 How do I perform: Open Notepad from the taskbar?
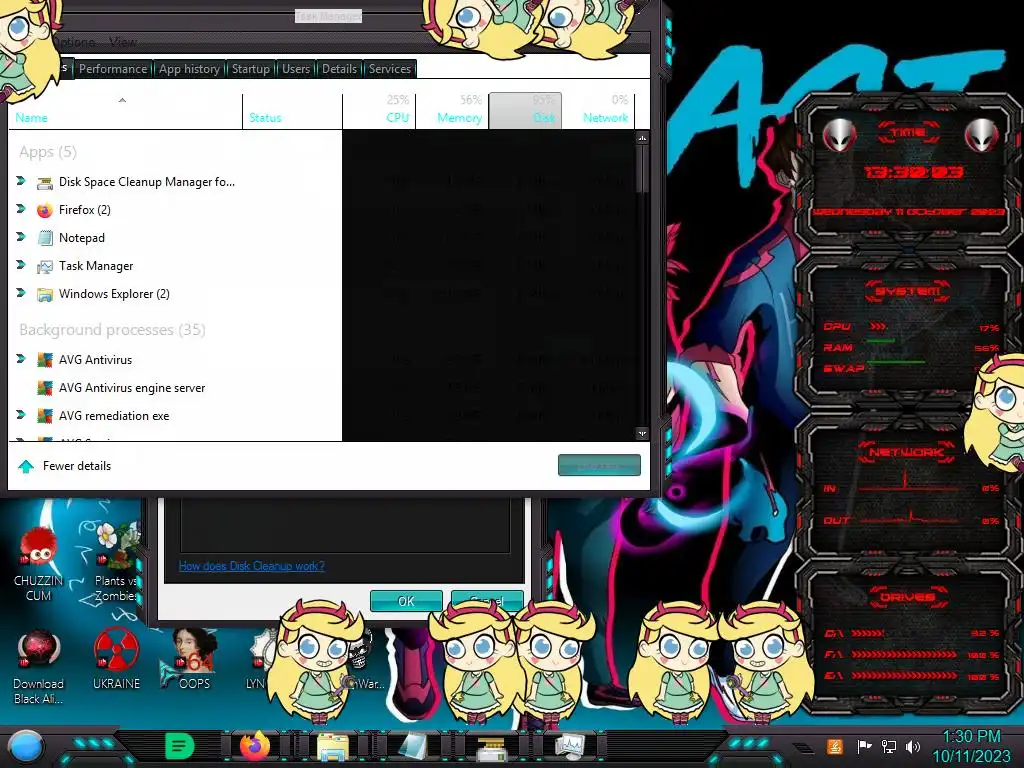(413, 746)
